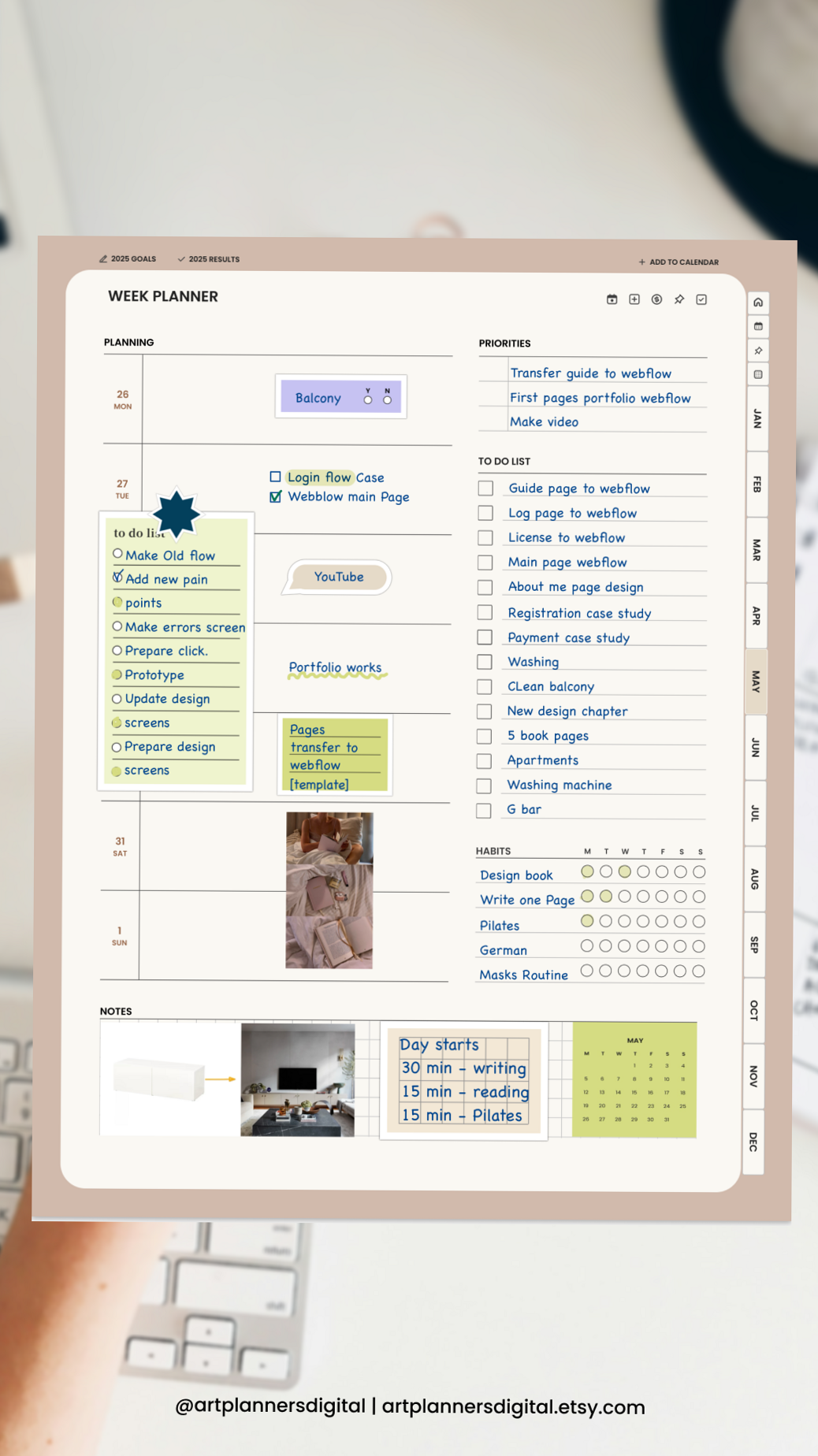The image size is (818, 1456).
Task: Open 2025 Results link
Action: 209,259
